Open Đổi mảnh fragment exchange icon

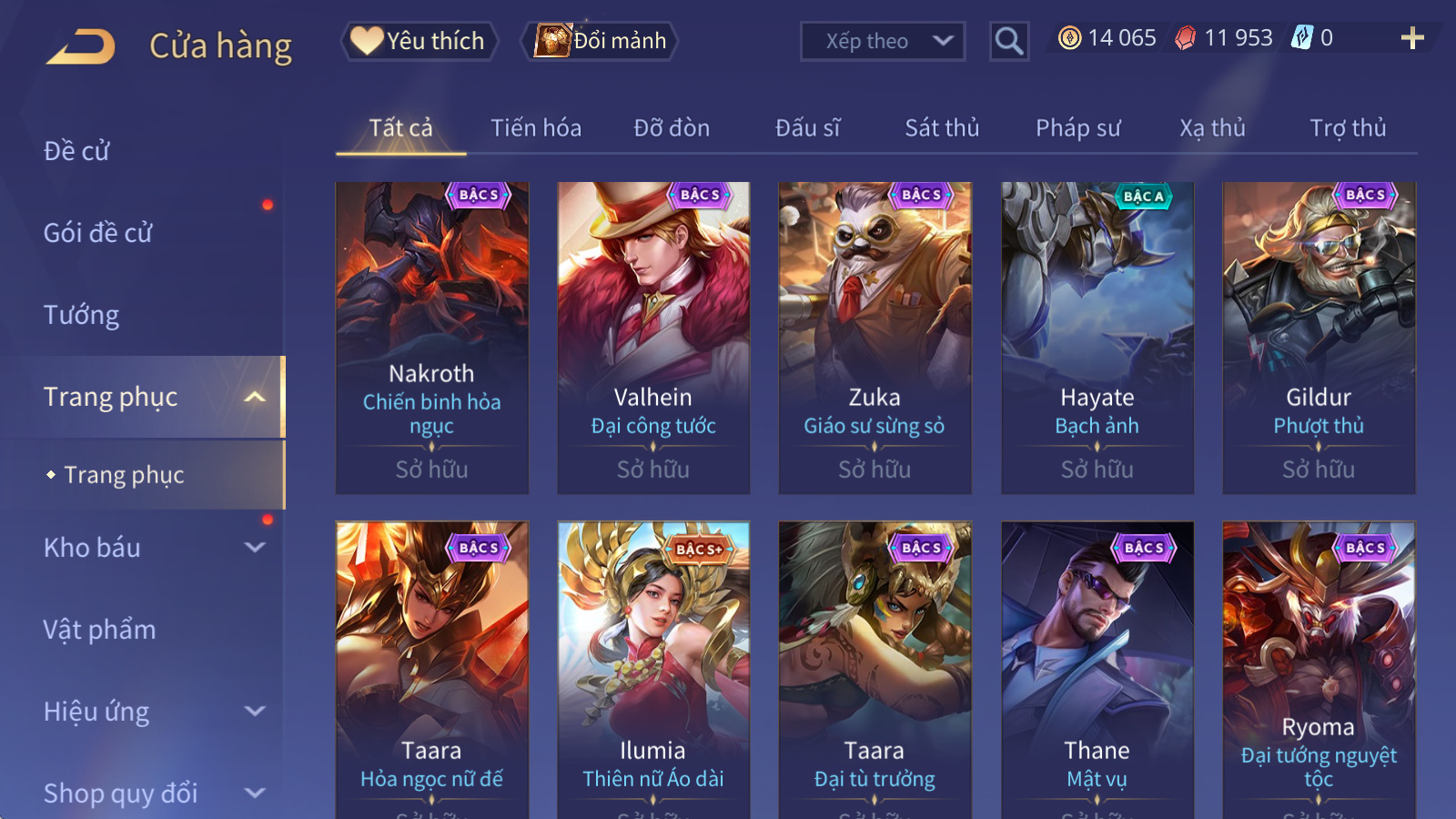(552, 41)
